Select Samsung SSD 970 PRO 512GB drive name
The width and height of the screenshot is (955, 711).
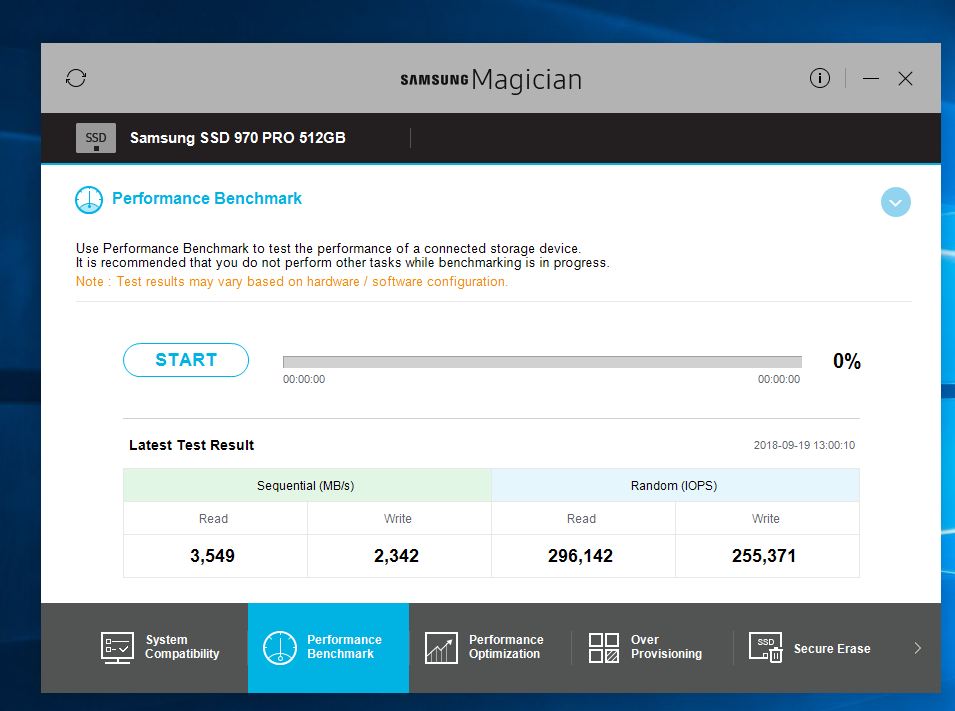click(x=238, y=138)
